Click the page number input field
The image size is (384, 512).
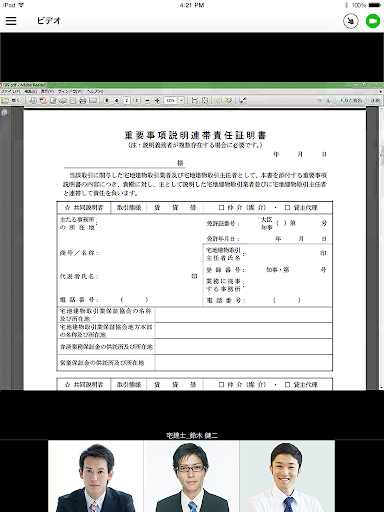(x=127, y=100)
